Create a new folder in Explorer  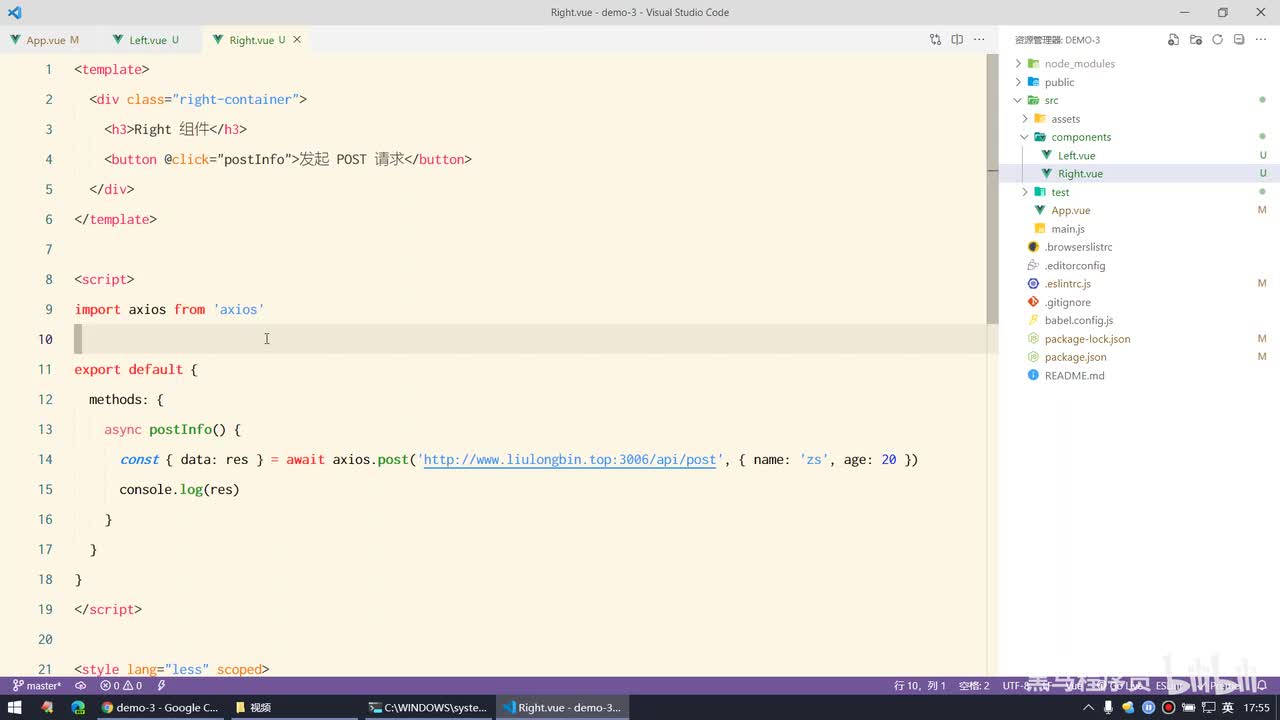pyautogui.click(x=1196, y=40)
